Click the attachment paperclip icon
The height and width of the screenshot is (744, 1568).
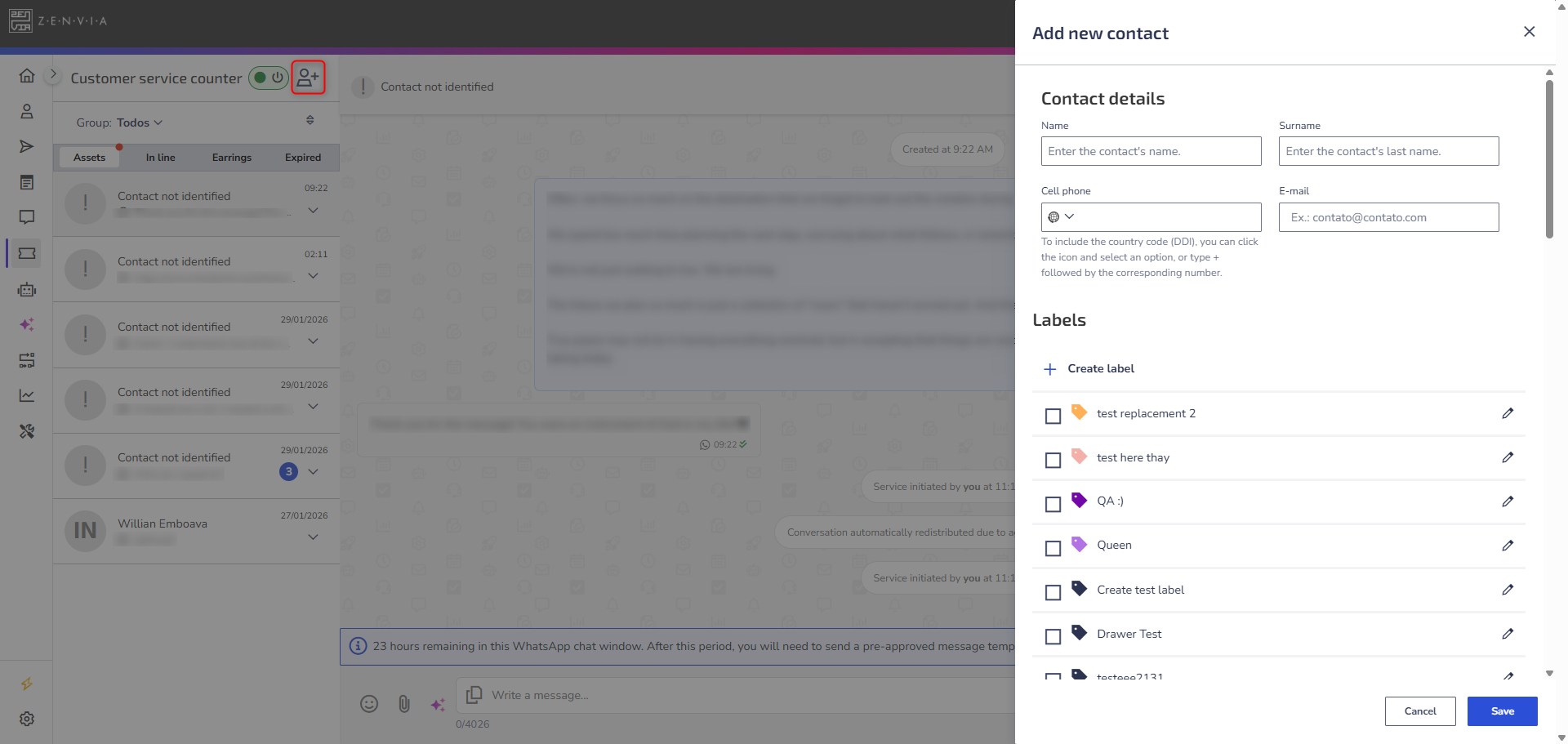point(404,703)
